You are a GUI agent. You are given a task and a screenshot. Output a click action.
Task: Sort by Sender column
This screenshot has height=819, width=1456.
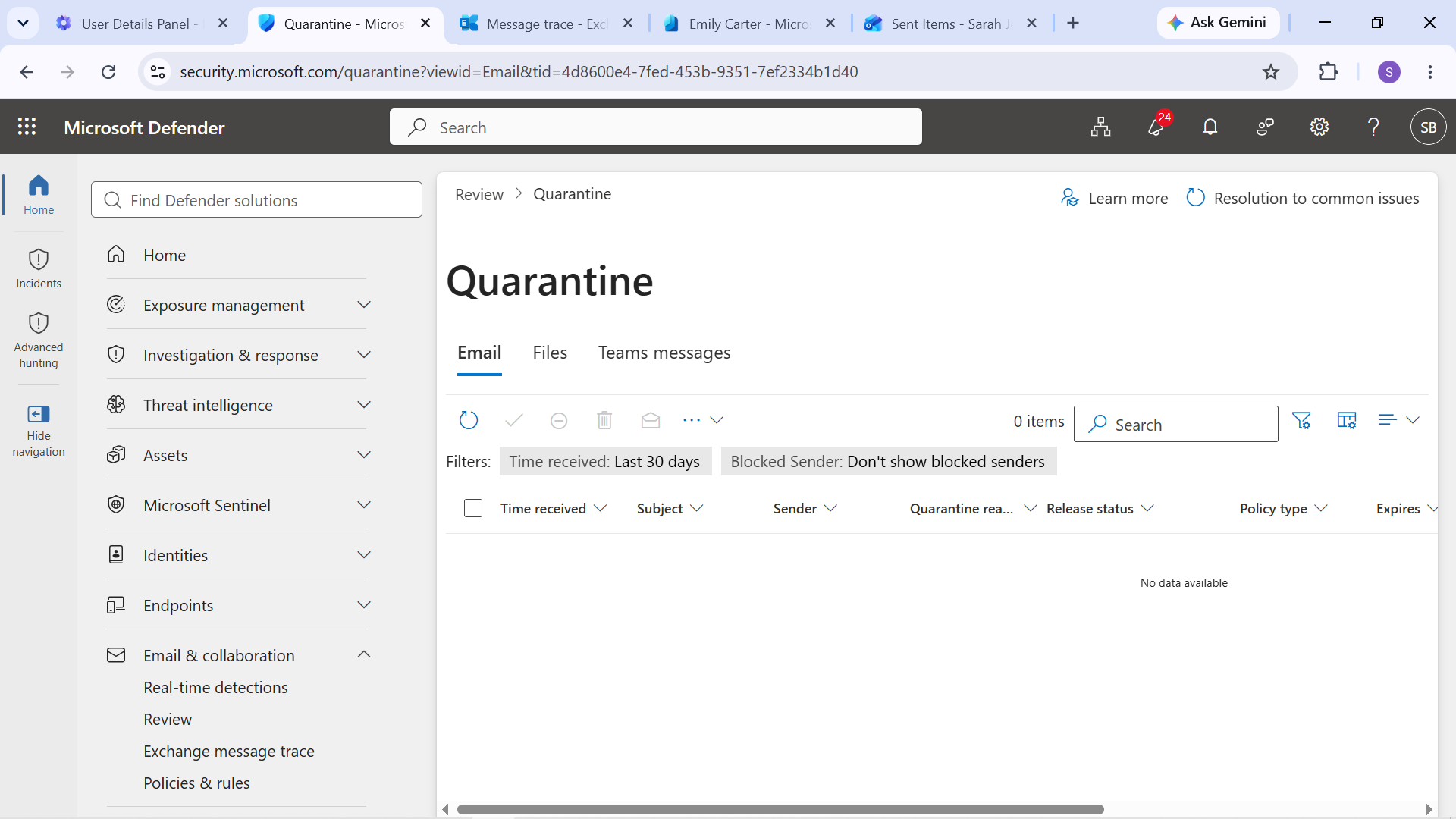[805, 508]
